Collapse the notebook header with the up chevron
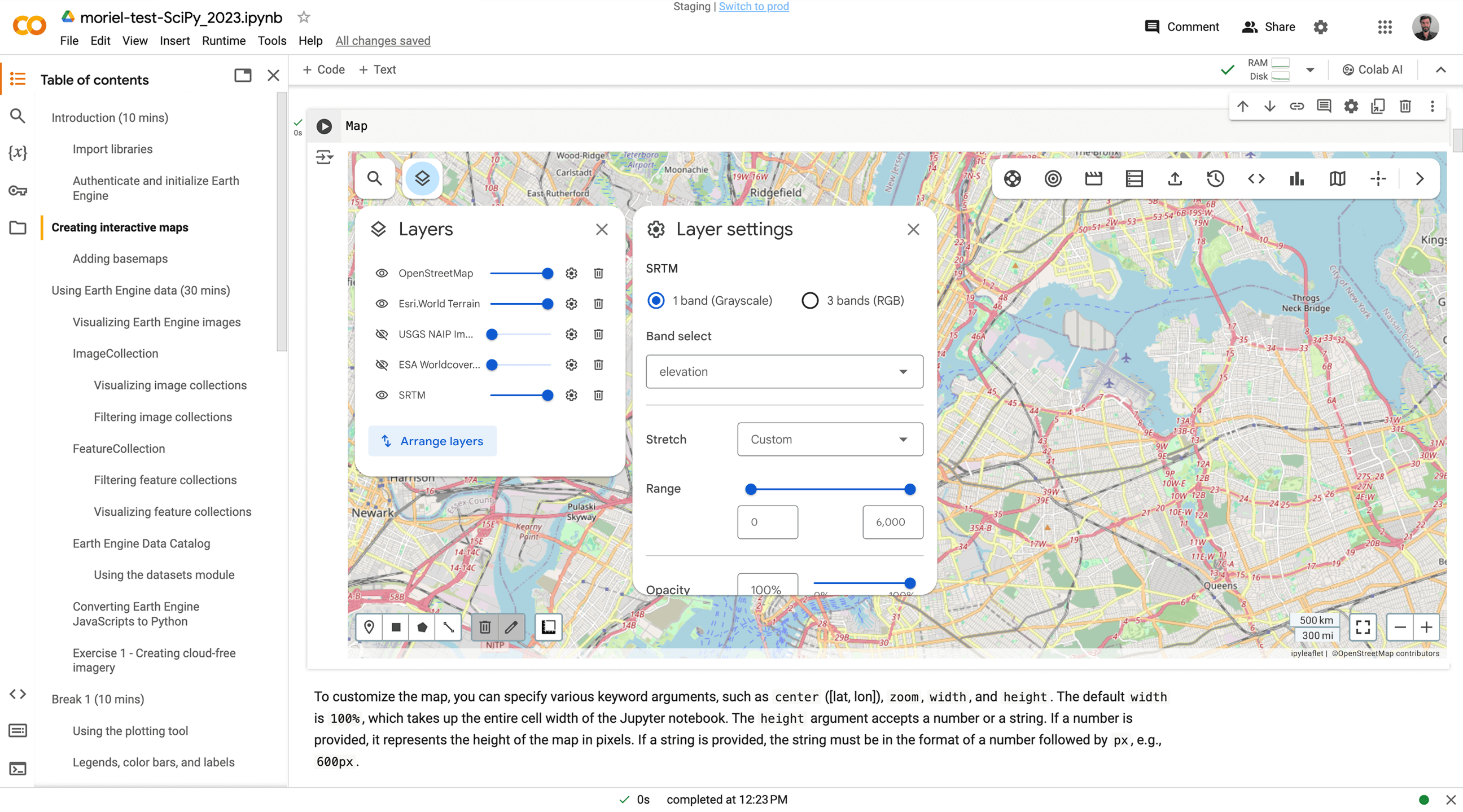Screen dimensions: 1463x812 click(x=1441, y=70)
